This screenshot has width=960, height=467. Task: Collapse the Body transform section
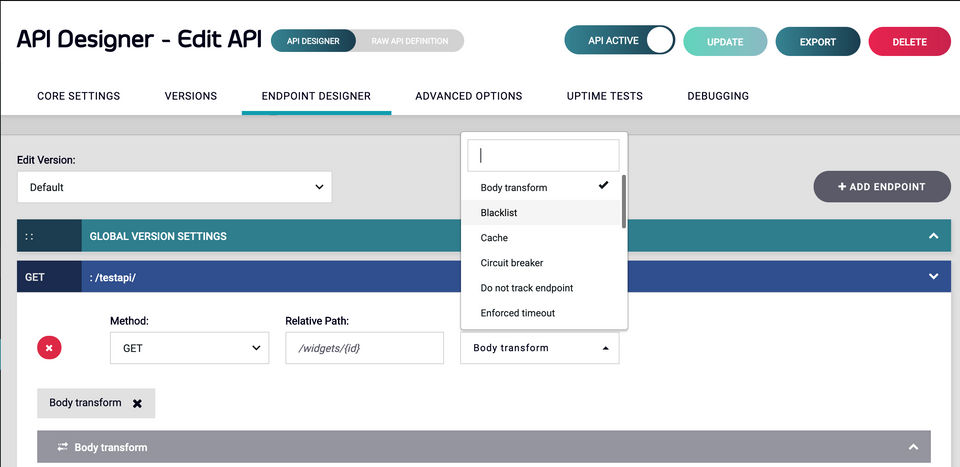point(912,447)
